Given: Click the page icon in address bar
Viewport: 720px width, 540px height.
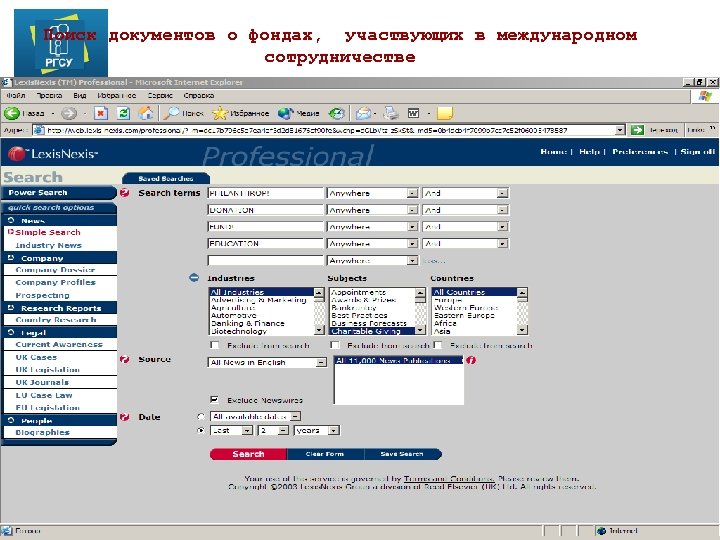Looking at the screenshot, I should (39, 130).
